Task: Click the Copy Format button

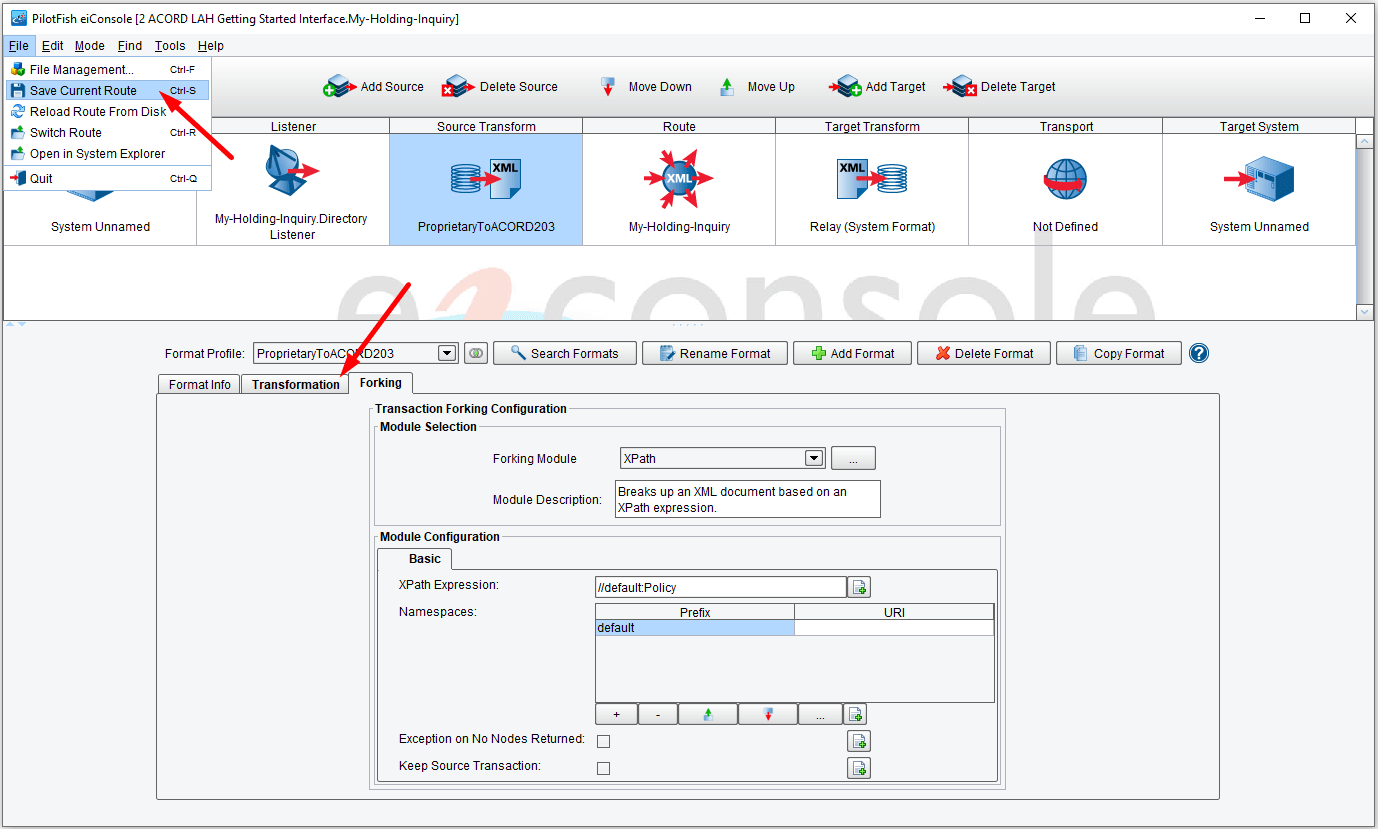Action: (x=1118, y=353)
